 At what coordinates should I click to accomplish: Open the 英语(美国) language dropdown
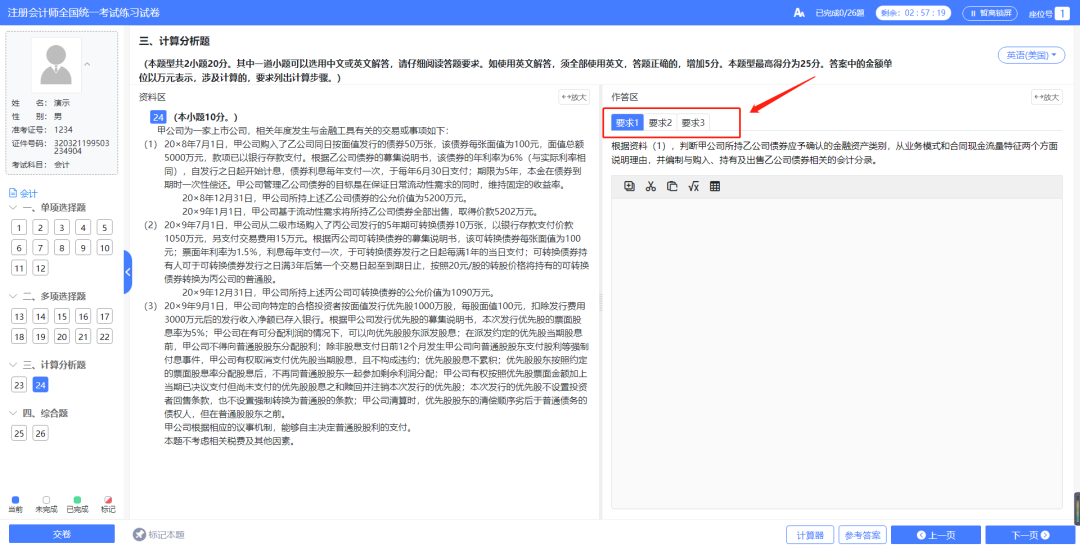pos(1031,55)
